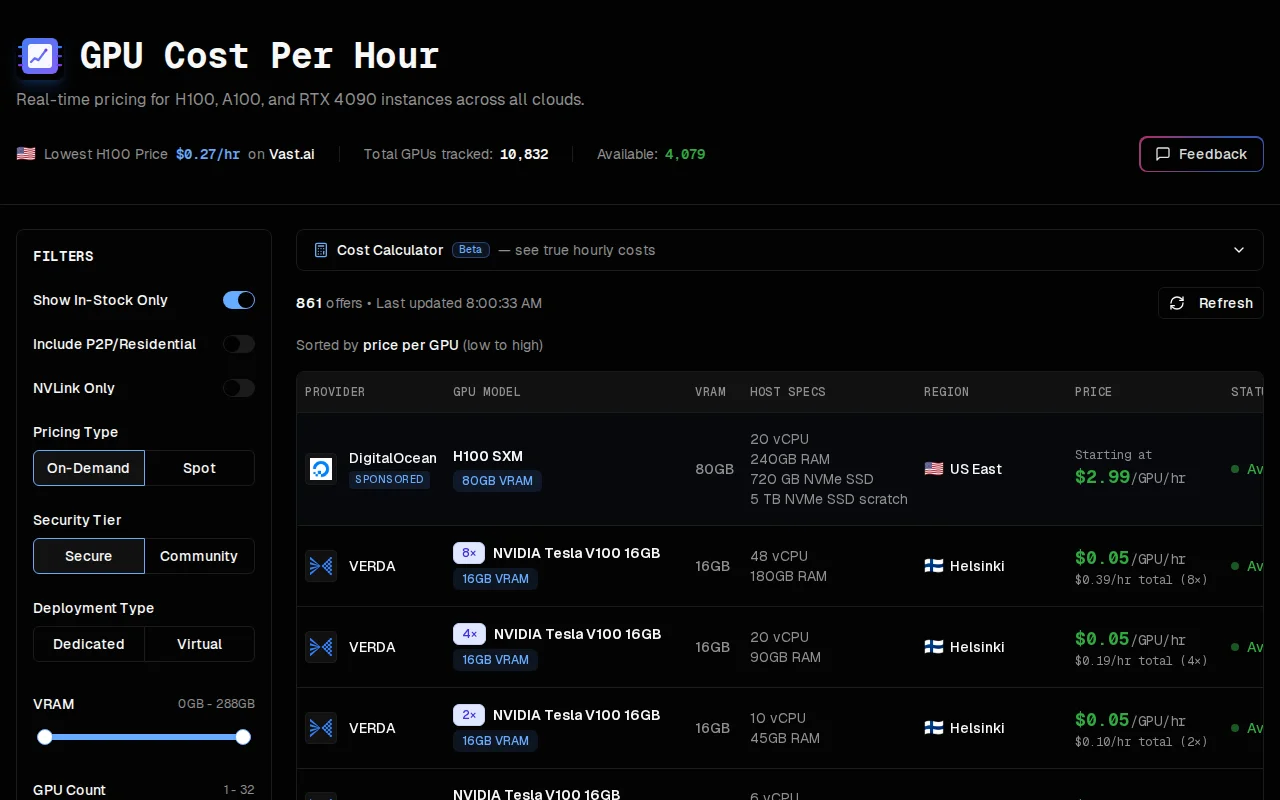Click the Finland flag in the 2× V100 row

click(x=933, y=728)
